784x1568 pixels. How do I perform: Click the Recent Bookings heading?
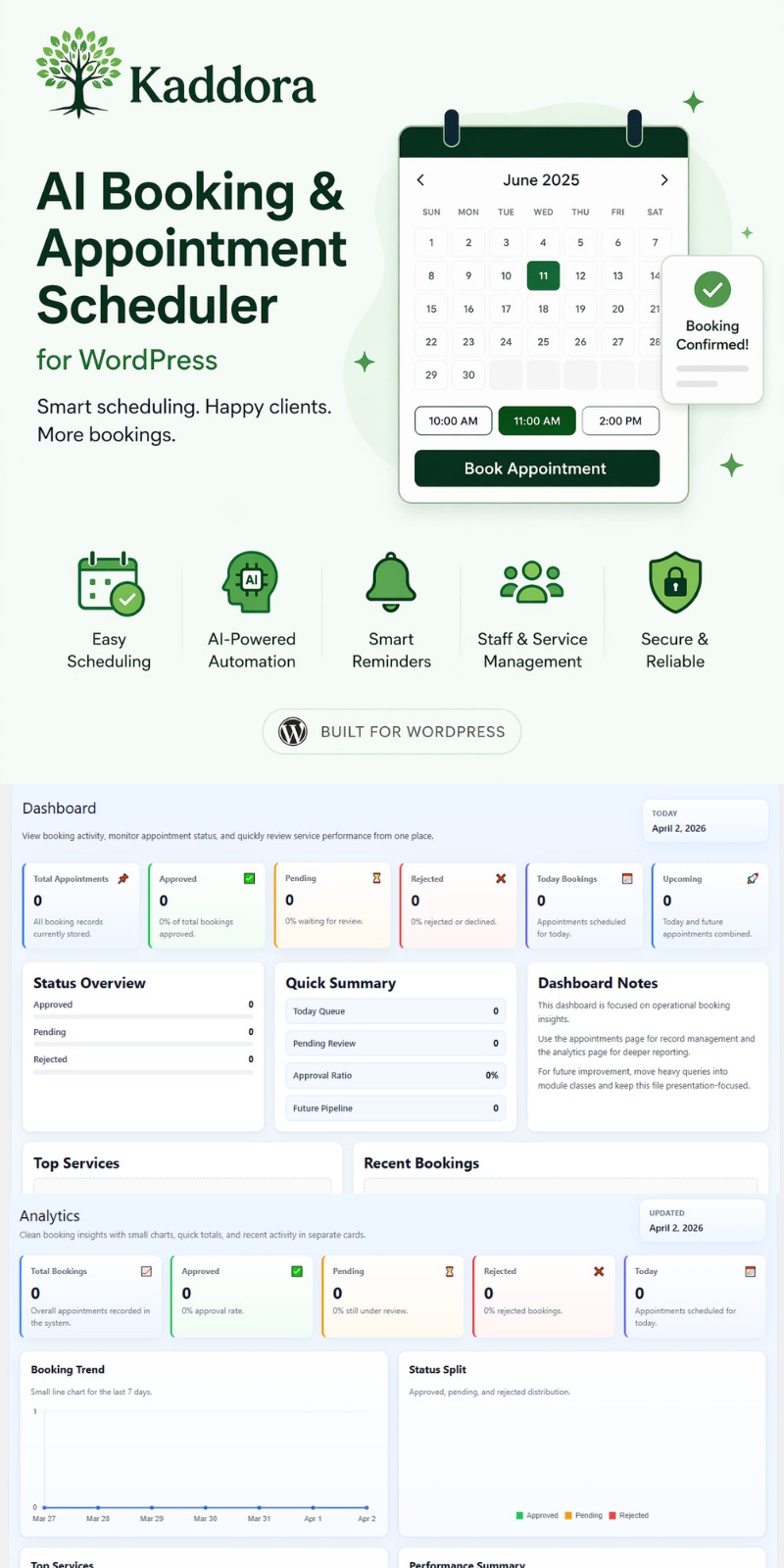tap(421, 1163)
